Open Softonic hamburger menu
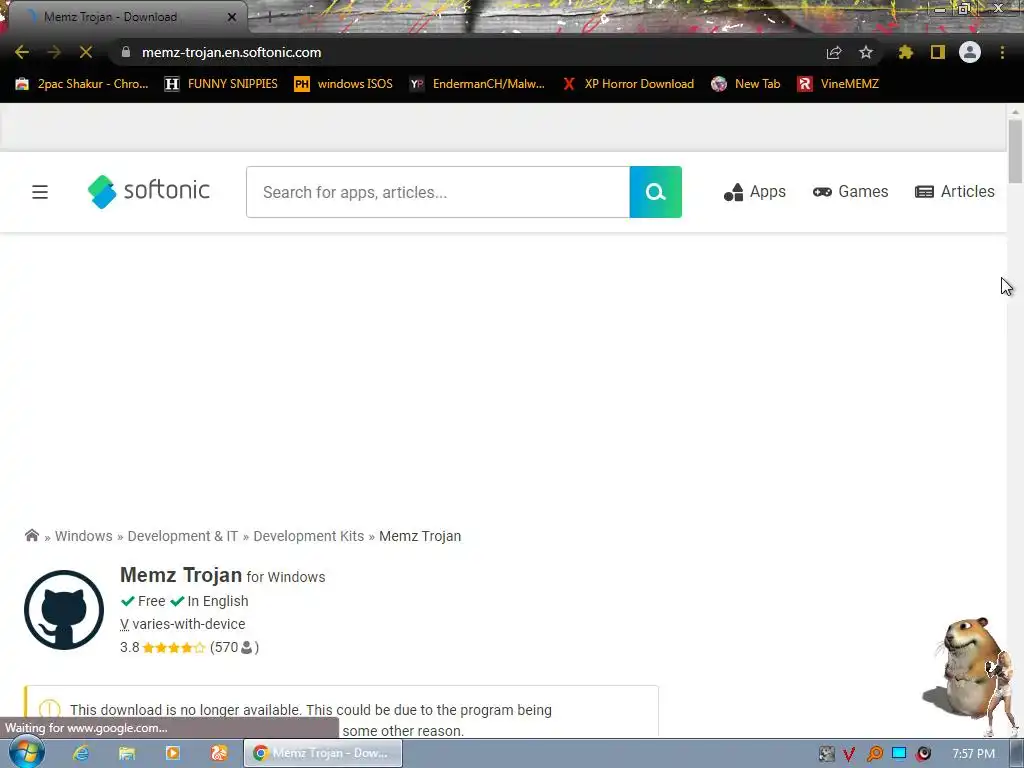The width and height of the screenshot is (1024, 768). click(x=40, y=192)
